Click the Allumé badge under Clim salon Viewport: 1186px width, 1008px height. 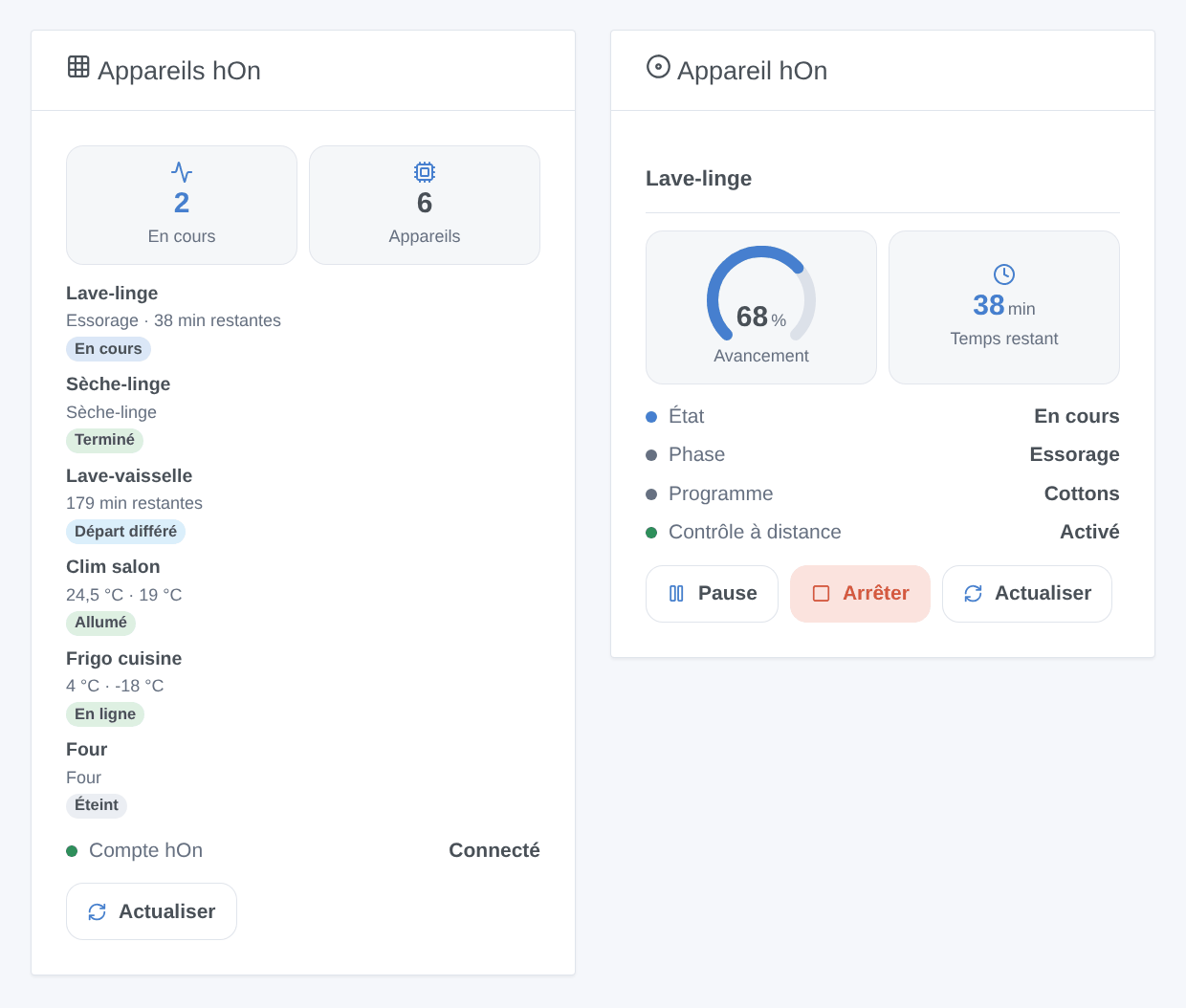[100, 623]
